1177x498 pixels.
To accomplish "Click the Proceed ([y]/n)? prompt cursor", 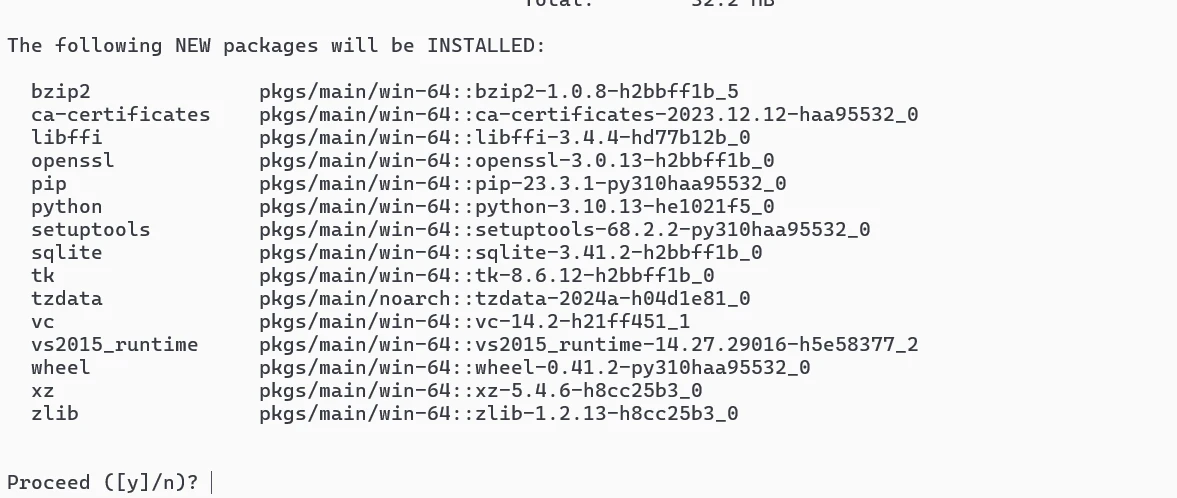I will 212,483.
